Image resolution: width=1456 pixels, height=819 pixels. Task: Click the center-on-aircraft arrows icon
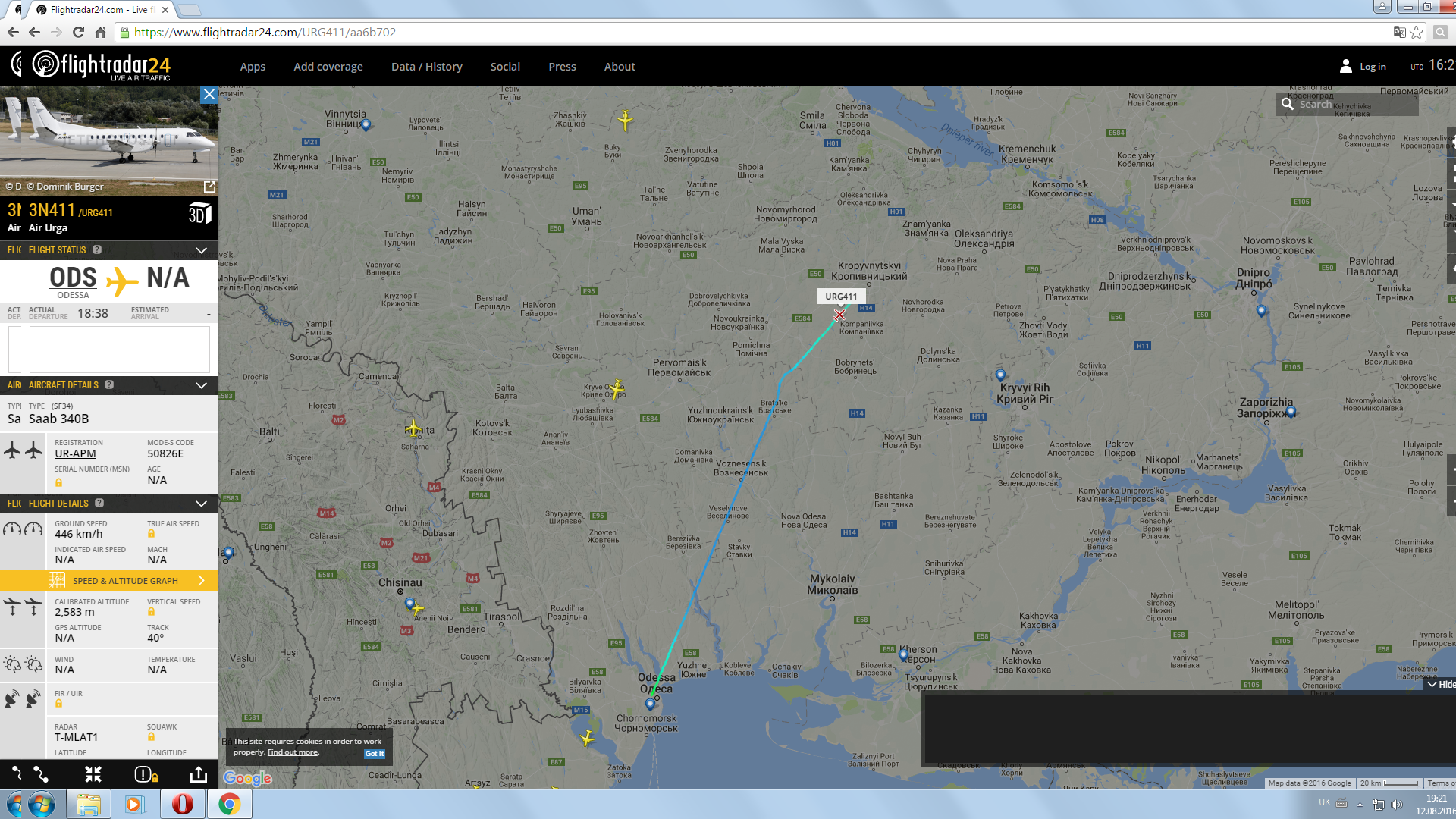click(93, 774)
